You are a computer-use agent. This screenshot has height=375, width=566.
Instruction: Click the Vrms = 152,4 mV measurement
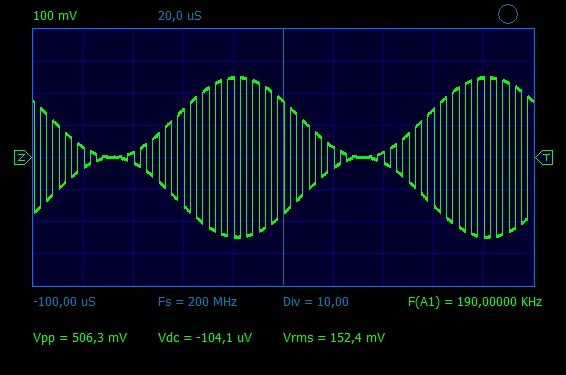click(334, 338)
